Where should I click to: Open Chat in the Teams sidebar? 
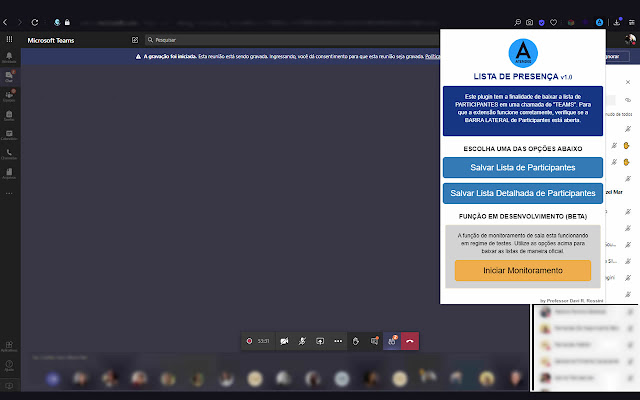[9, 76]
